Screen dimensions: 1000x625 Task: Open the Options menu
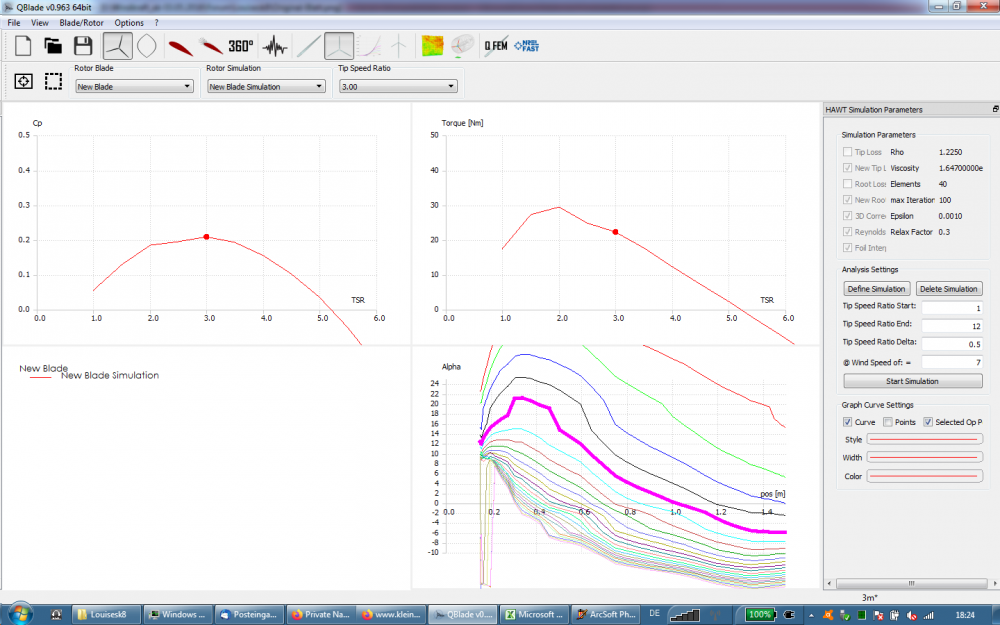pos(129,22)
